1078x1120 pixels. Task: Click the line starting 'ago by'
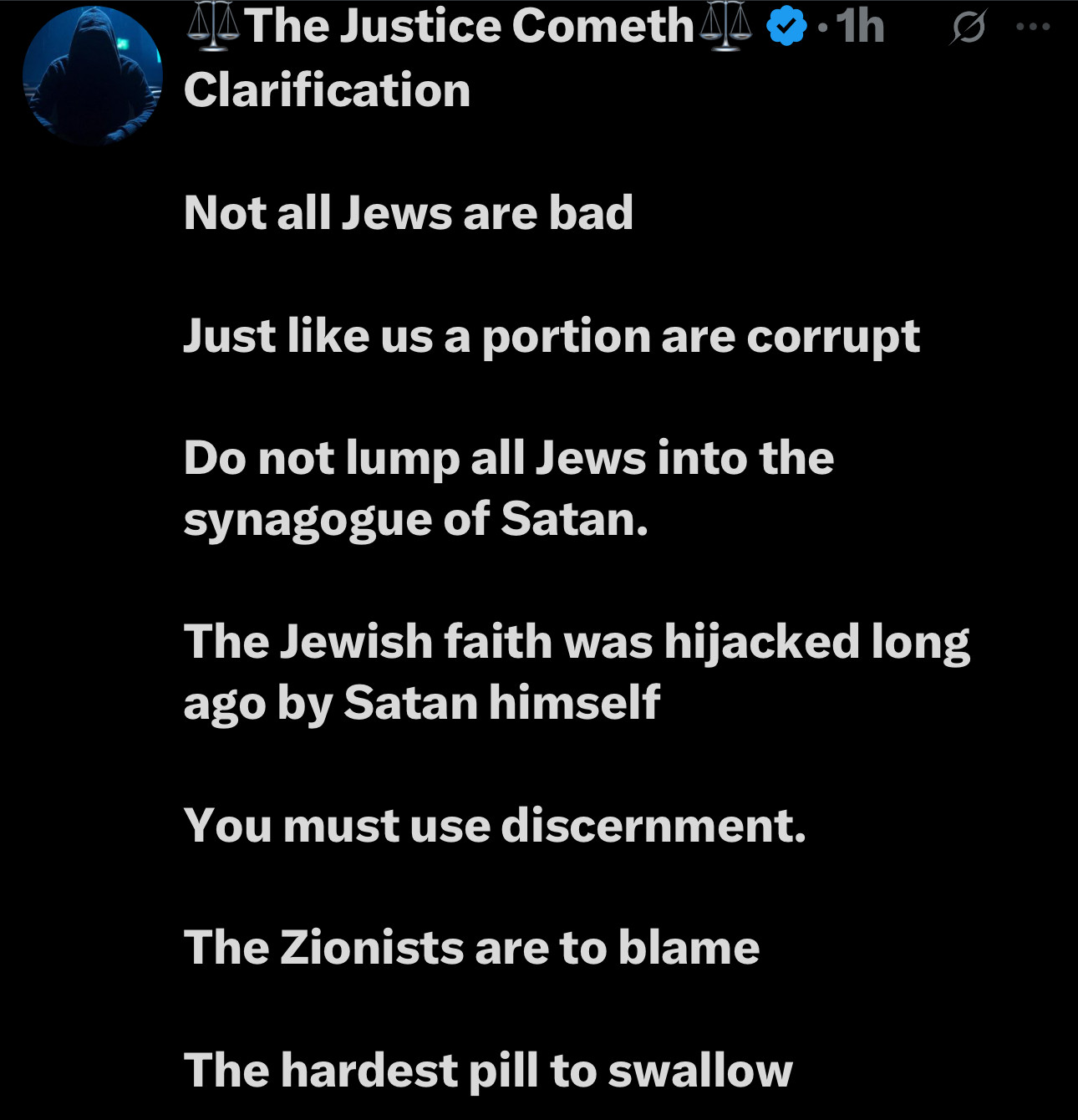(x=421, y=703)
